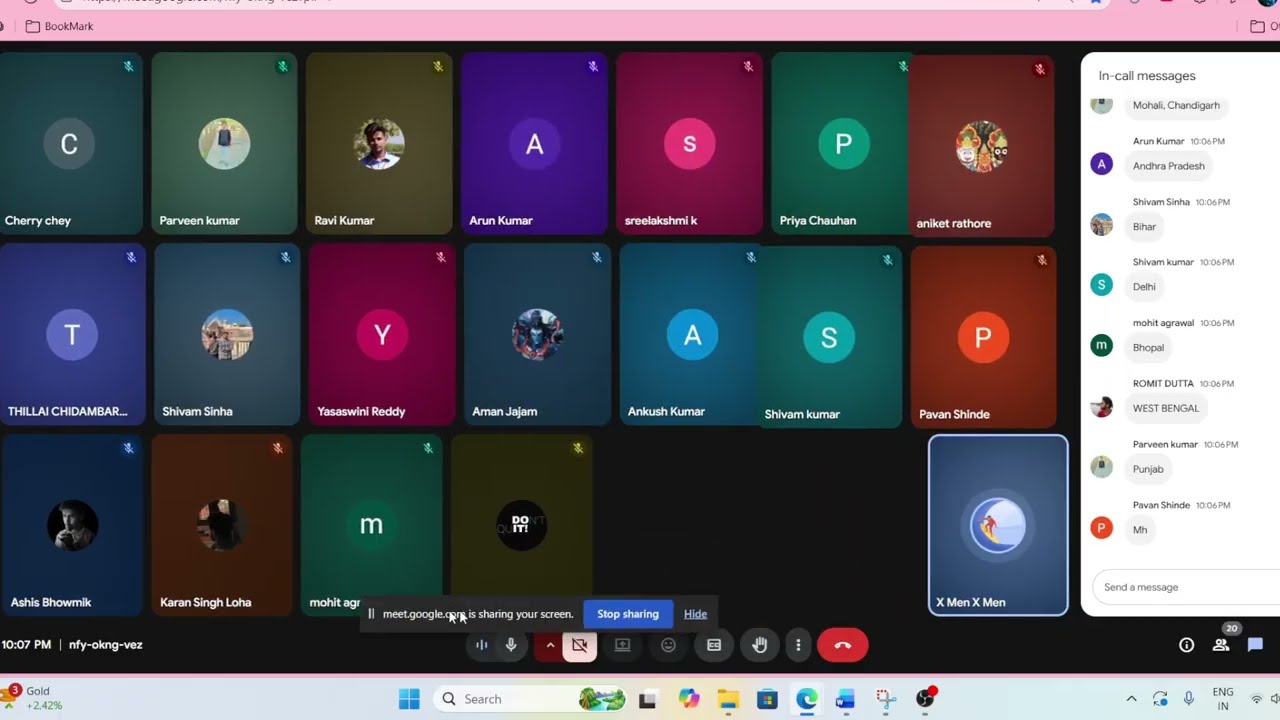Open Microsoft Store from the taskbar
The image size is (1280, 720).
767,699
